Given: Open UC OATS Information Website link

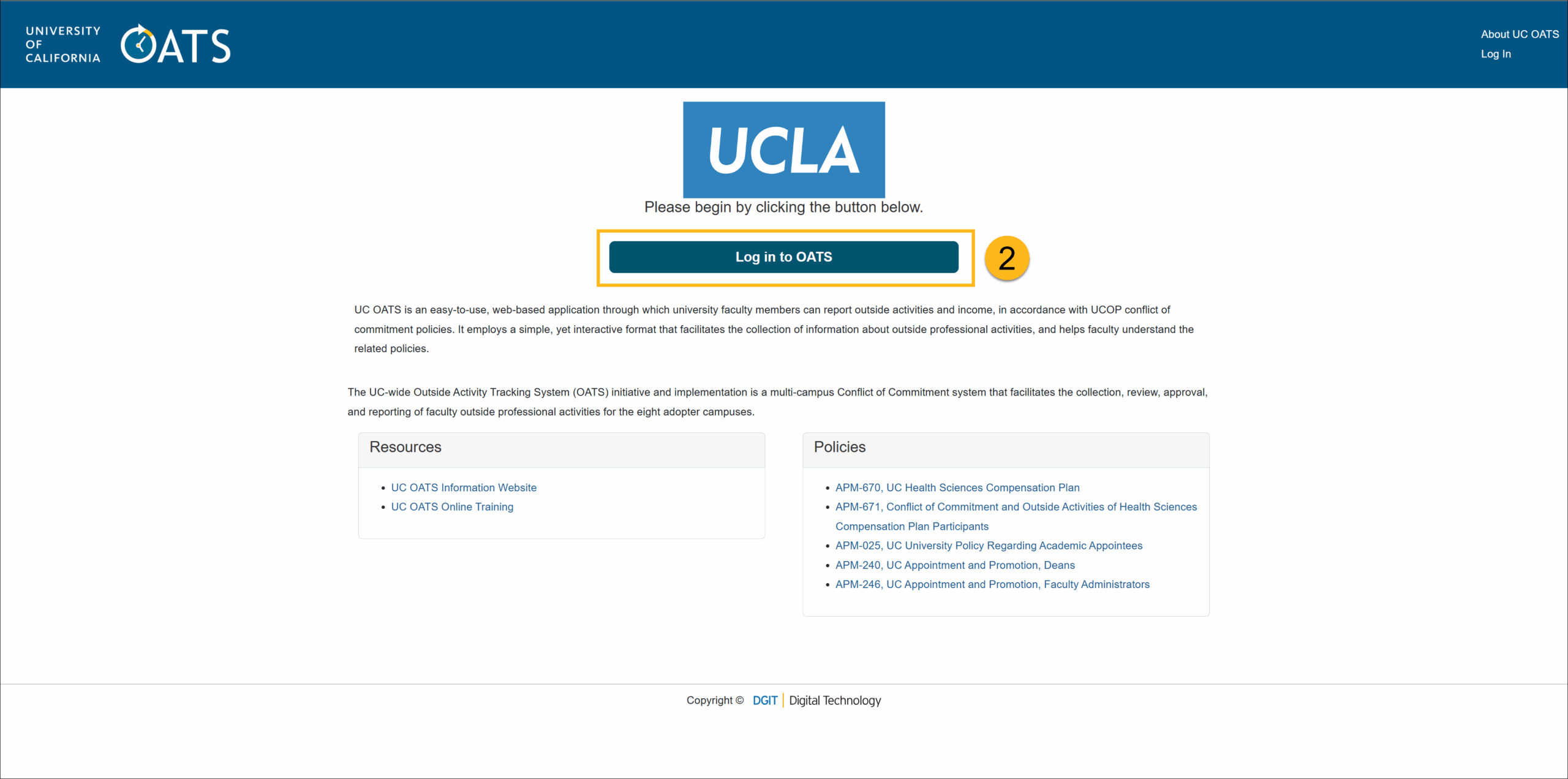Looking at the screenshot, I should pyautogui.click(x=463, y=487).
